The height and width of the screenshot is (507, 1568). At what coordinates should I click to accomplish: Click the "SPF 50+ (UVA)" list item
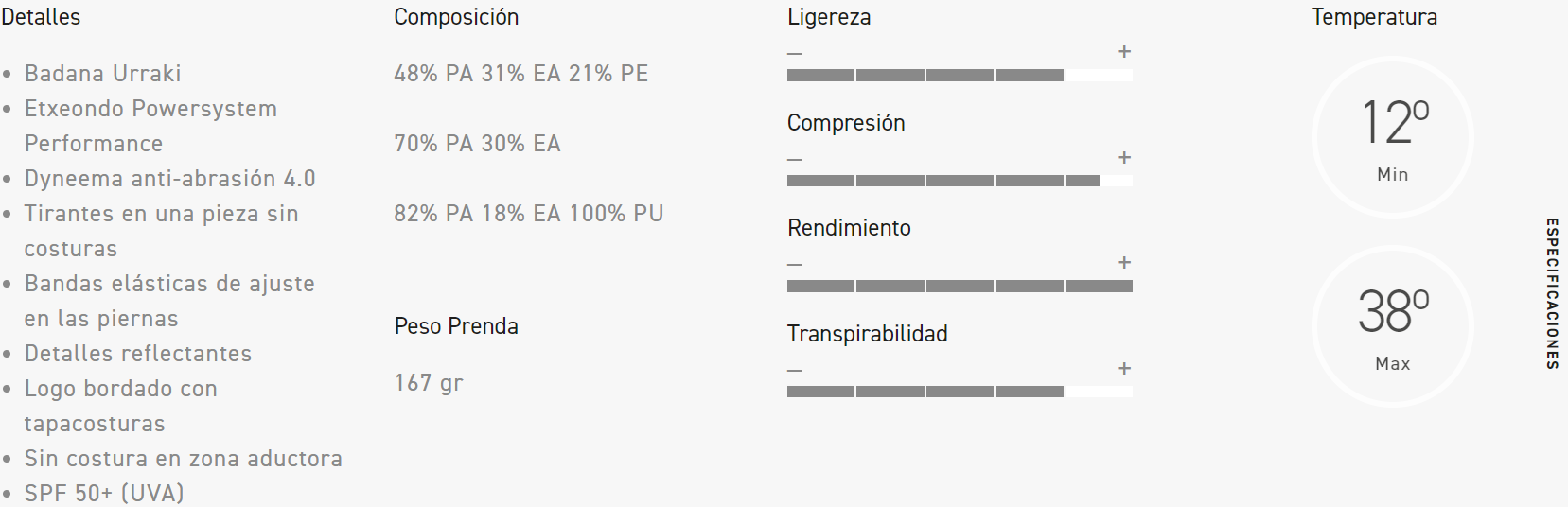(x=104, y=494)
